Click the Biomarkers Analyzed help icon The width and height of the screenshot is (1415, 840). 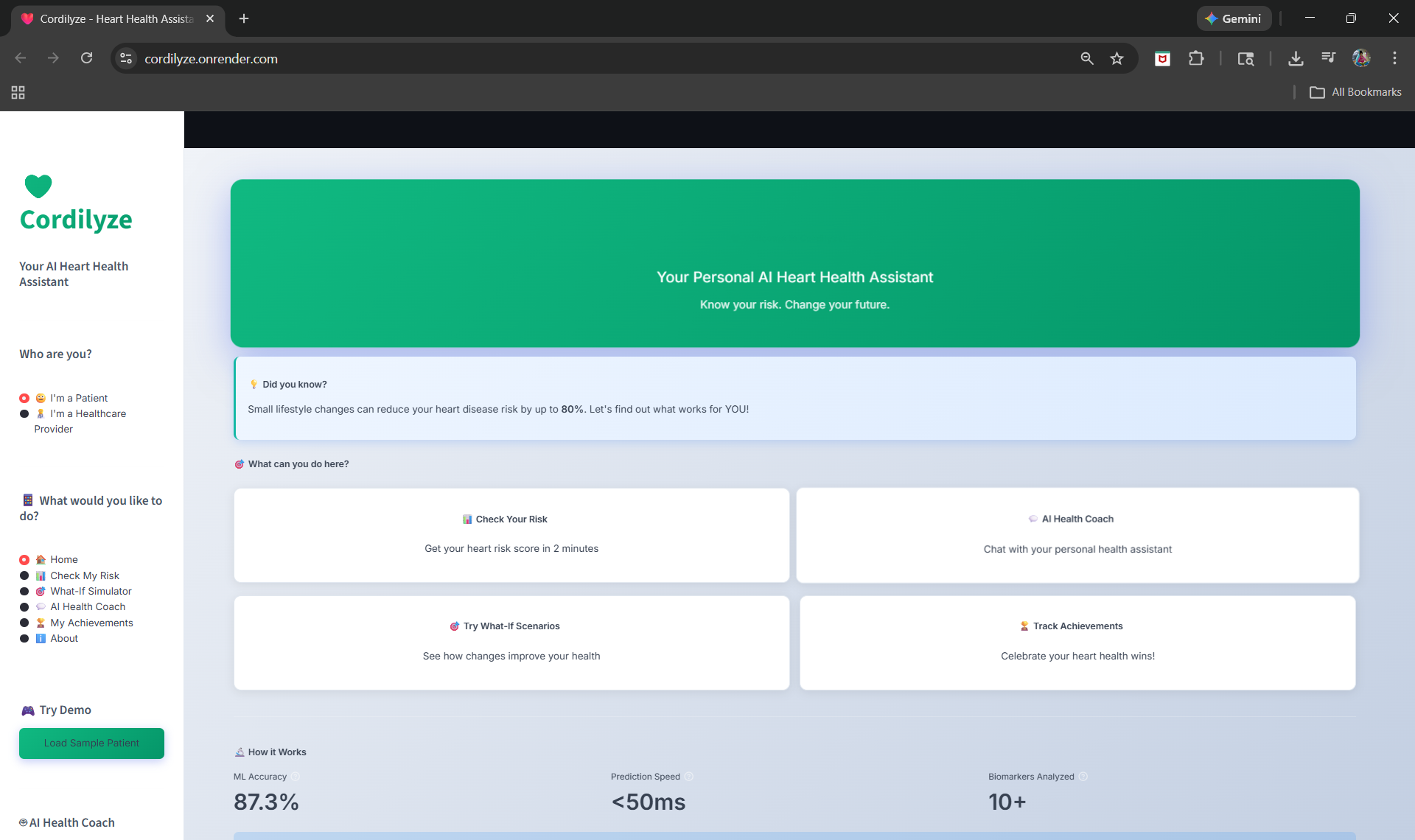pyautogui.click(x=1083, y=777)
